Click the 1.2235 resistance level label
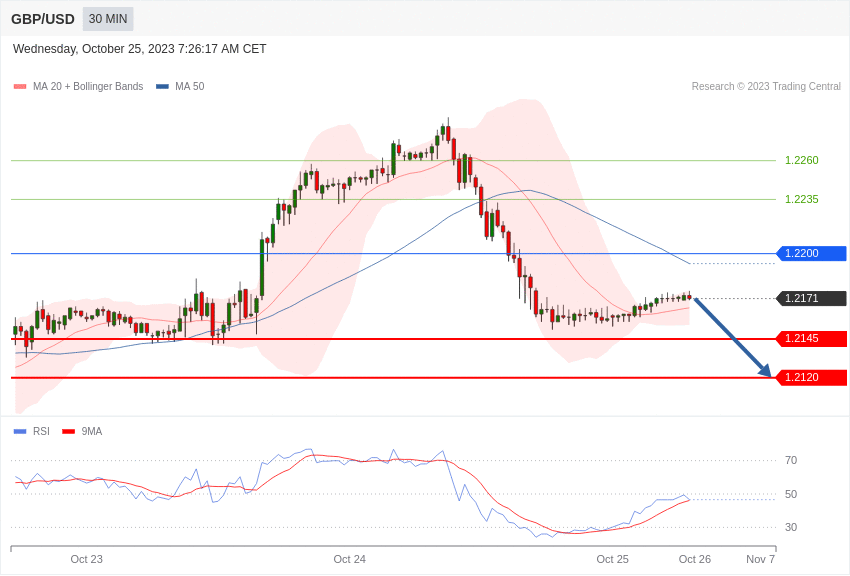Viewport: 850px width, 576px height. [802, 199]
